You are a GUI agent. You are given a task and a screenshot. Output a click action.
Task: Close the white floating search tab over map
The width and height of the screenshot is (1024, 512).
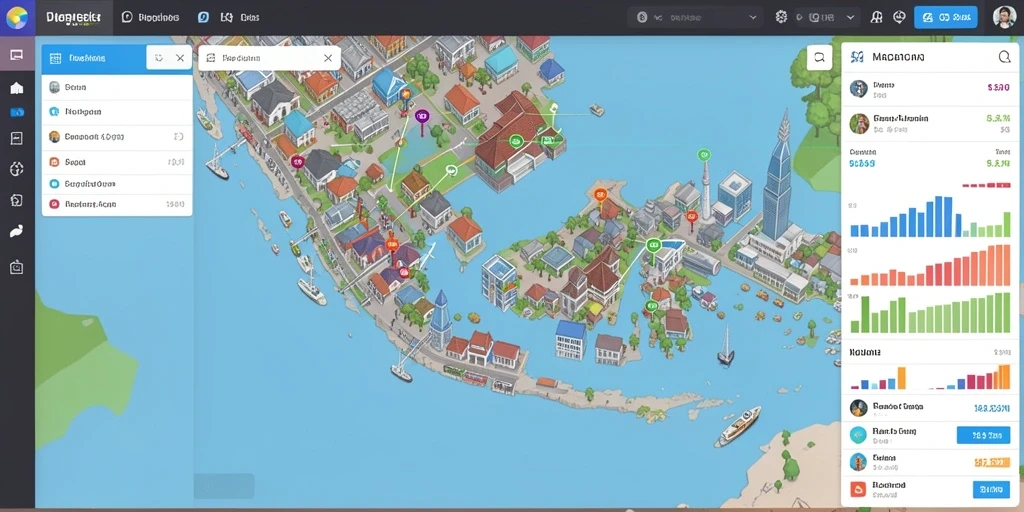(328, 58)
